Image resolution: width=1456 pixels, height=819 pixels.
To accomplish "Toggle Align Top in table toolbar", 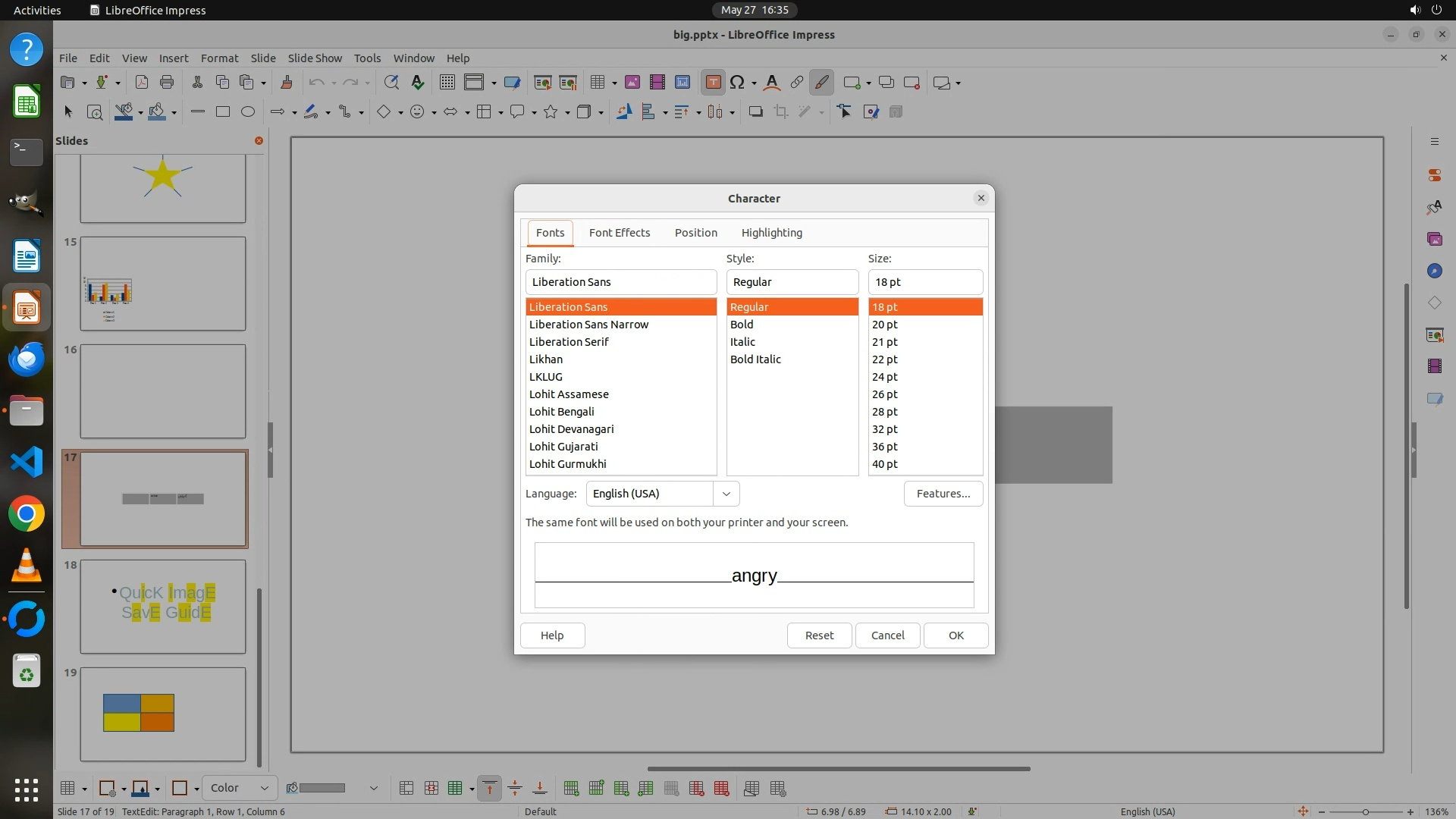I will [x=489, y=789].
